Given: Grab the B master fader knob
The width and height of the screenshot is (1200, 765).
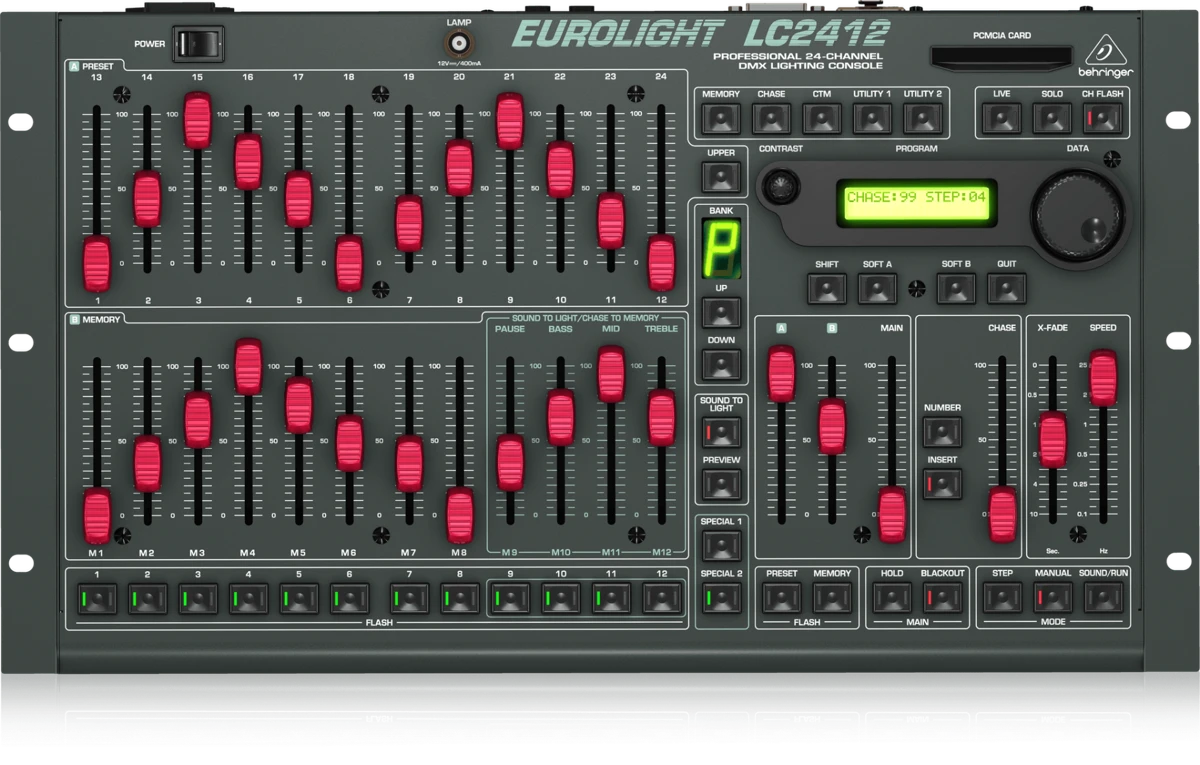Looking at the screenshot, I should pyautogui.click(x=832, y=426).
